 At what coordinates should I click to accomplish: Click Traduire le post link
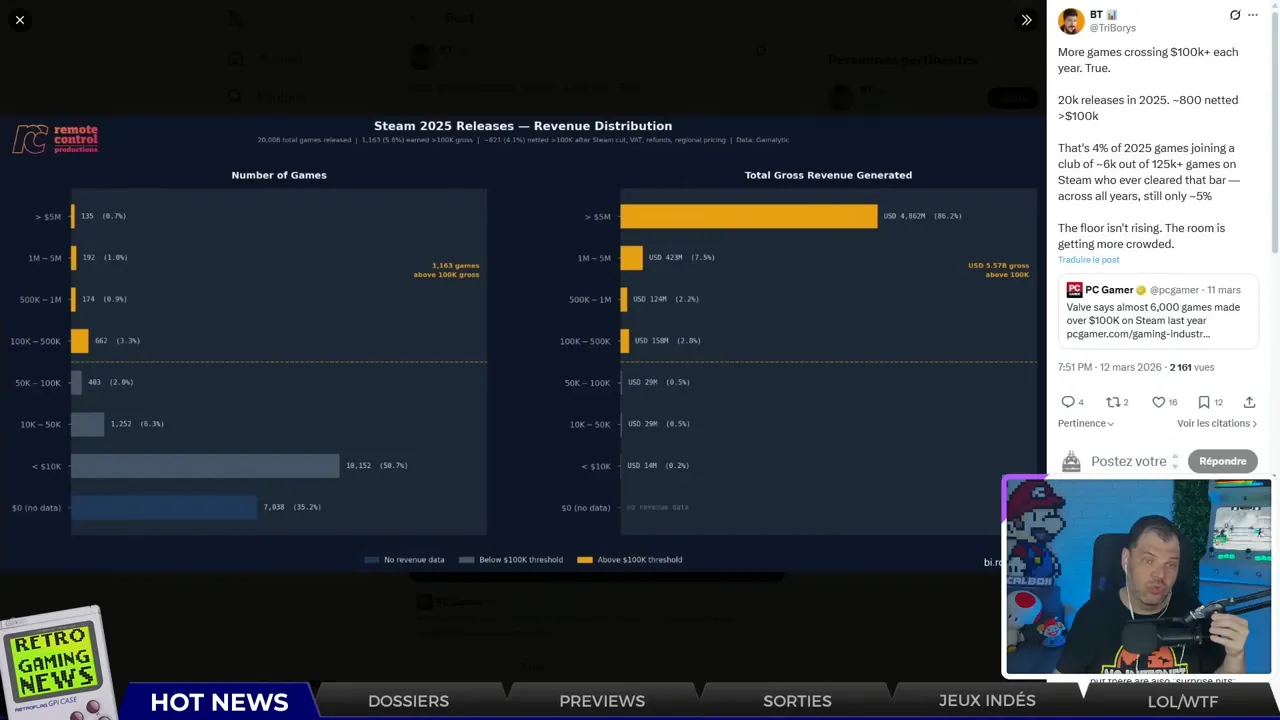(1088, 260)
